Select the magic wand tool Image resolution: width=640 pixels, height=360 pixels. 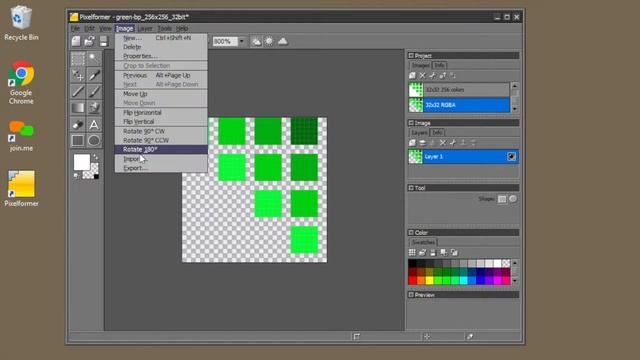tap(94, 59)
